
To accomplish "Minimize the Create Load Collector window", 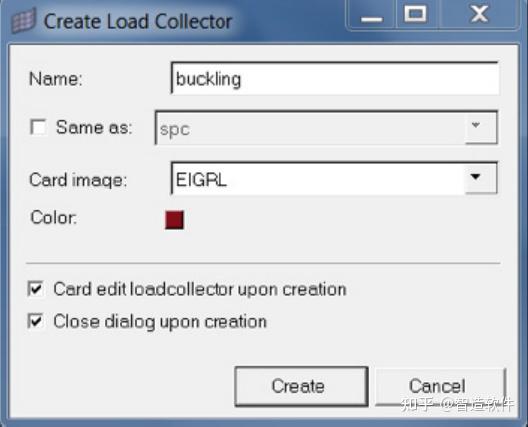I will point(371,16).
